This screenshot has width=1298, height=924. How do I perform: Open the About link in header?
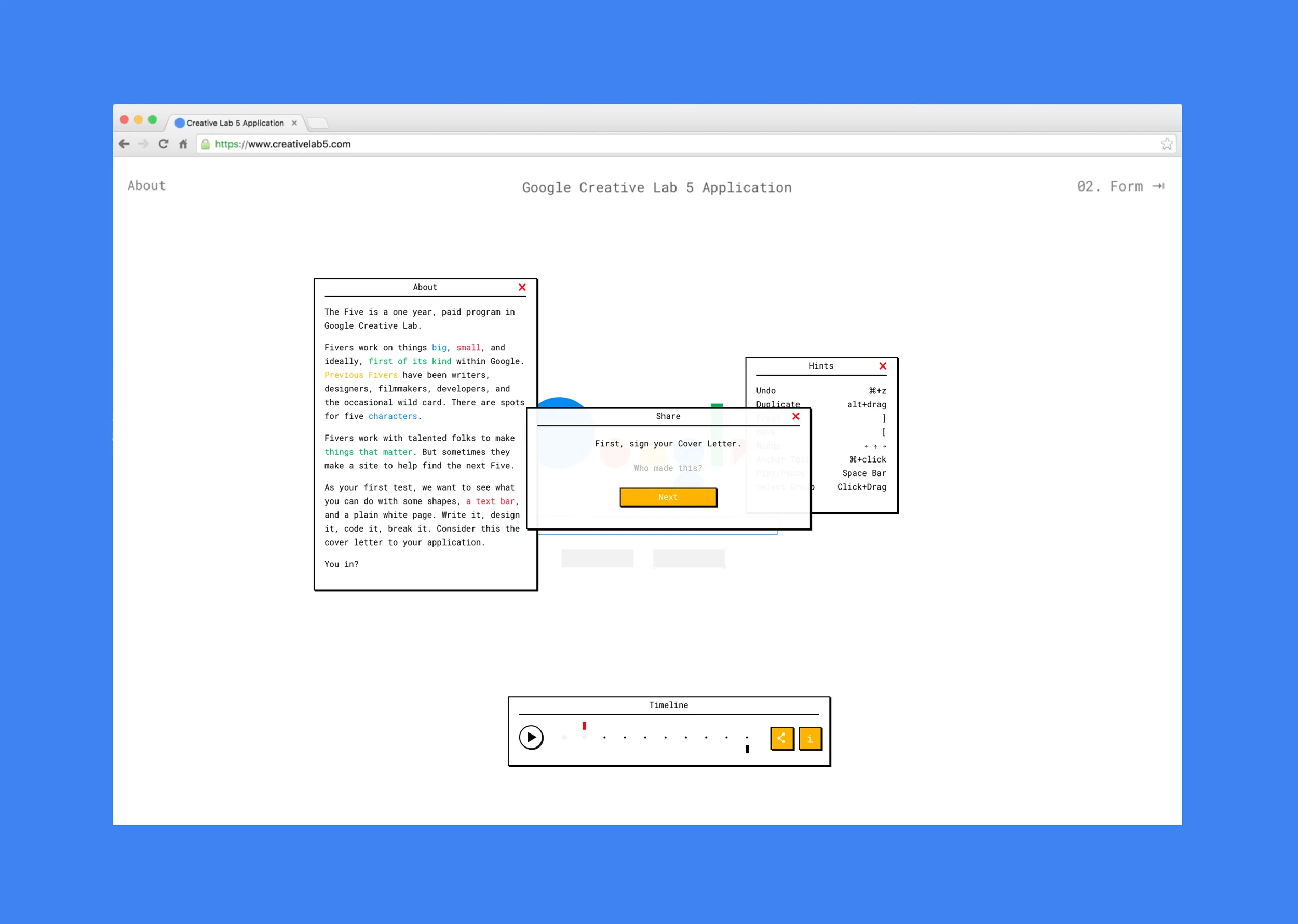[146, 185]
